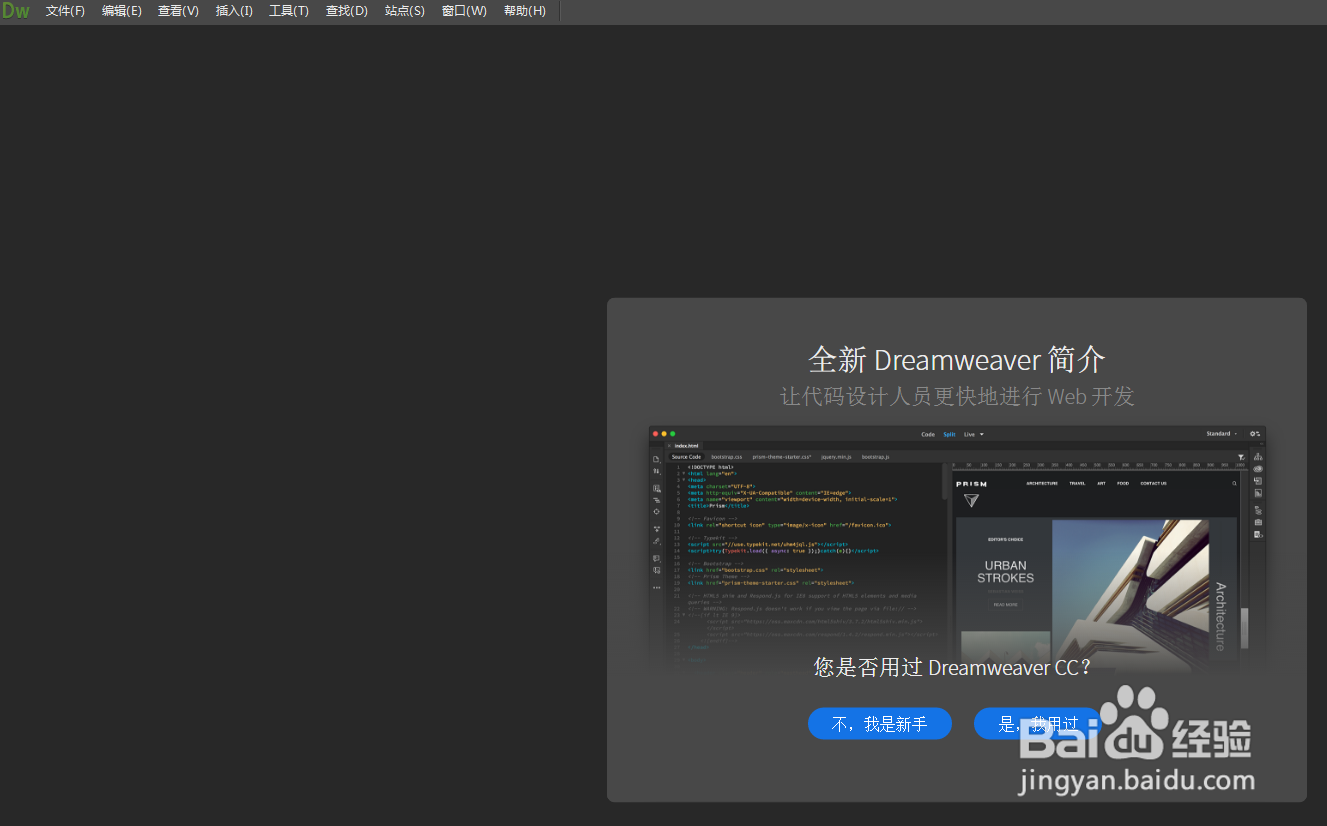Click the Dreamweaver interface preview image

(957, 548)
